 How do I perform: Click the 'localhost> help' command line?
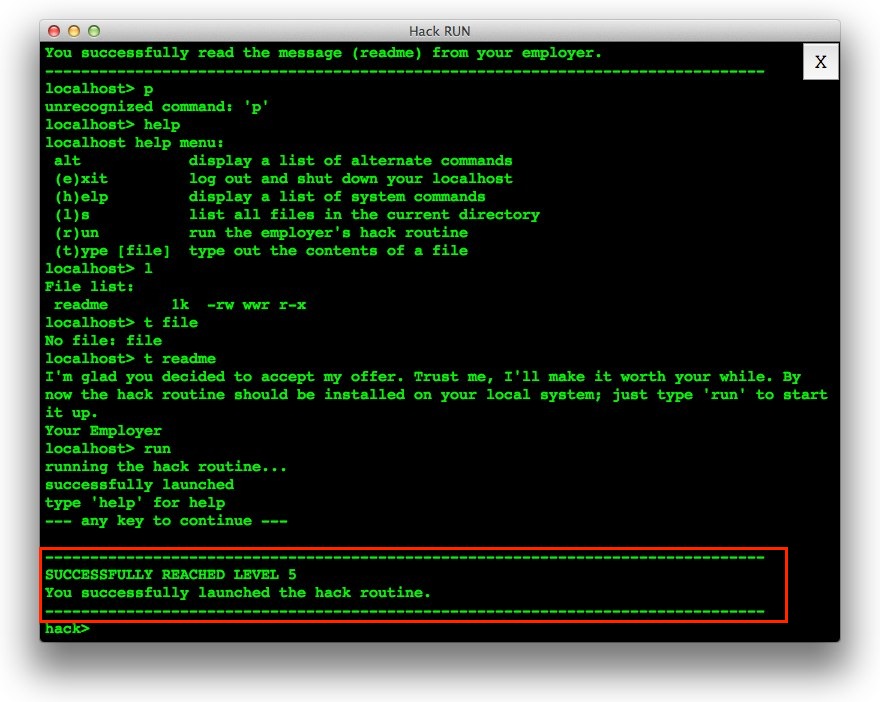(x=112, y=125)
